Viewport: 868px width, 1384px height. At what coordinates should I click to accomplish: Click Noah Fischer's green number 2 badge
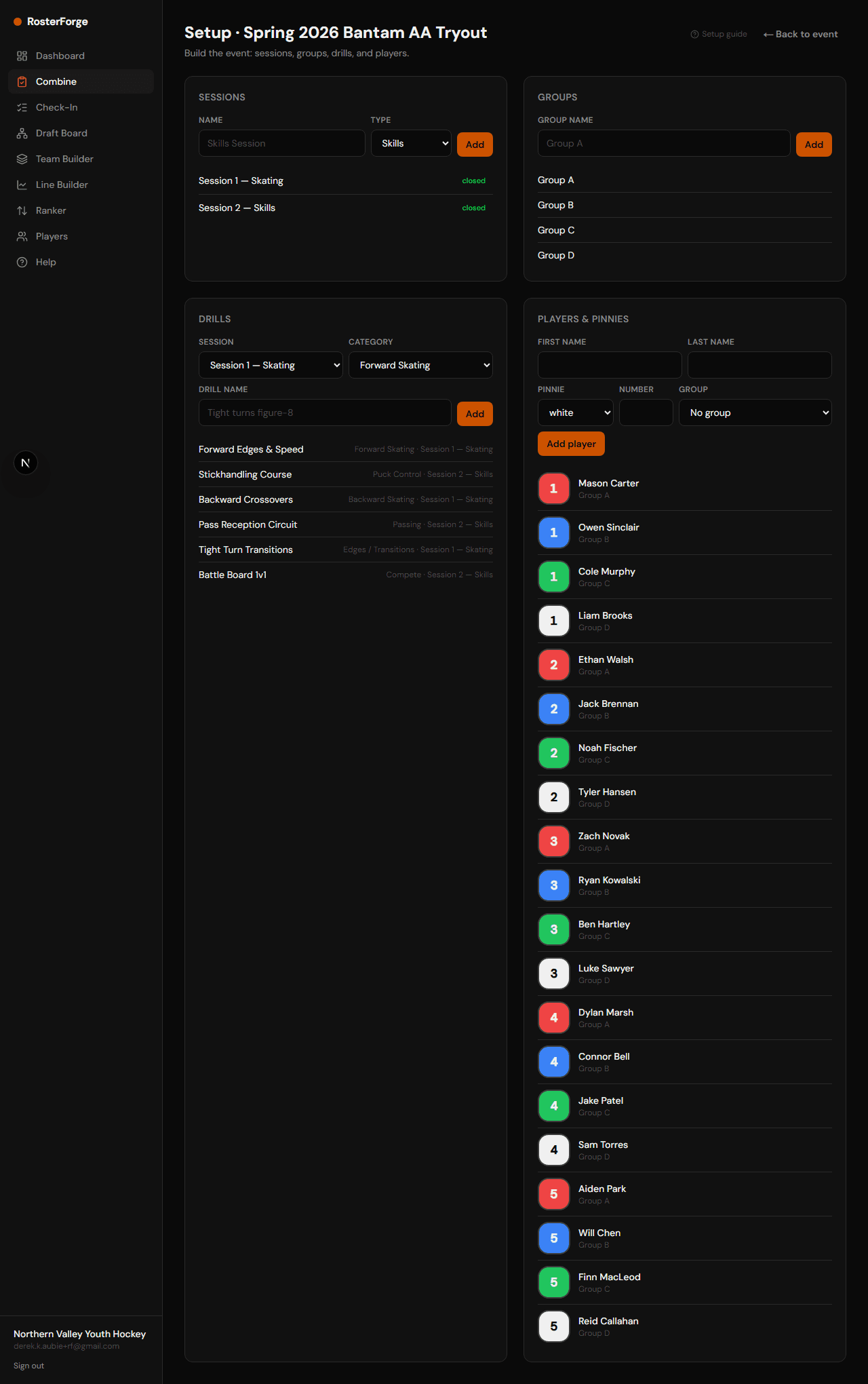point(554,753)
